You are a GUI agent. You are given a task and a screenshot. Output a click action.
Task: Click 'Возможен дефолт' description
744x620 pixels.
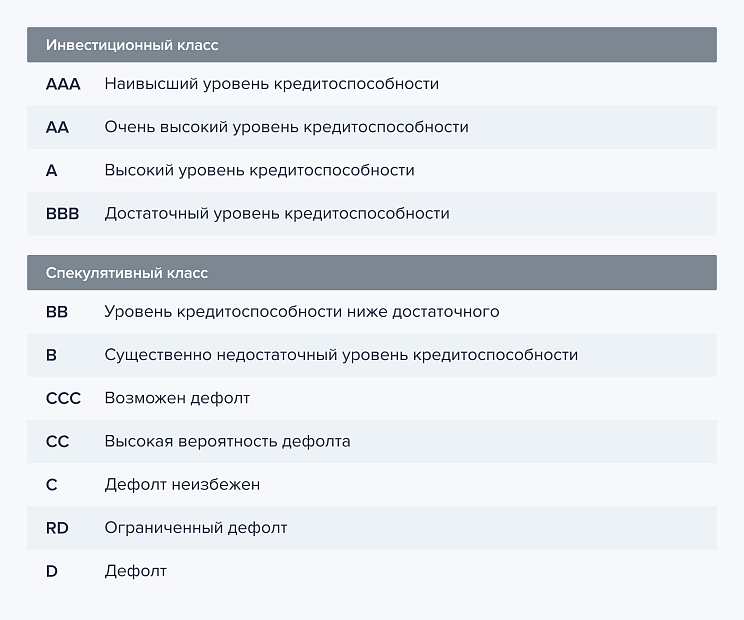pyautogui.click(x=177, y=398)
